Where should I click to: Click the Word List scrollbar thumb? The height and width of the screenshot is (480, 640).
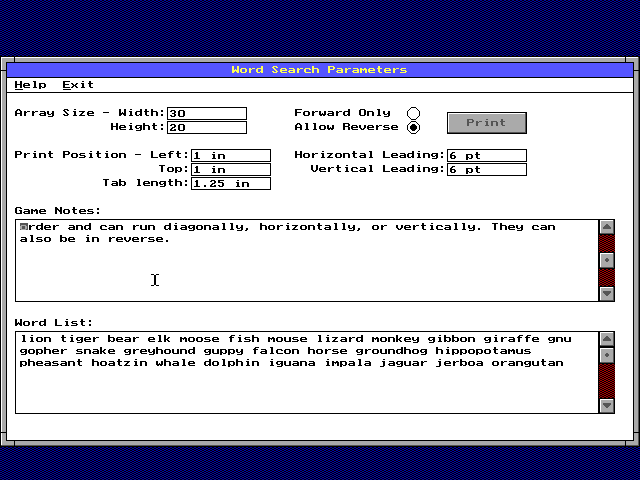coord(607,355)
